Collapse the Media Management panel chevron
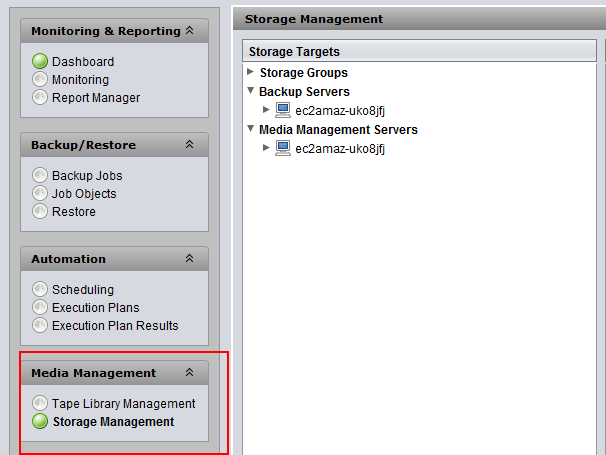 coord(189,373)
